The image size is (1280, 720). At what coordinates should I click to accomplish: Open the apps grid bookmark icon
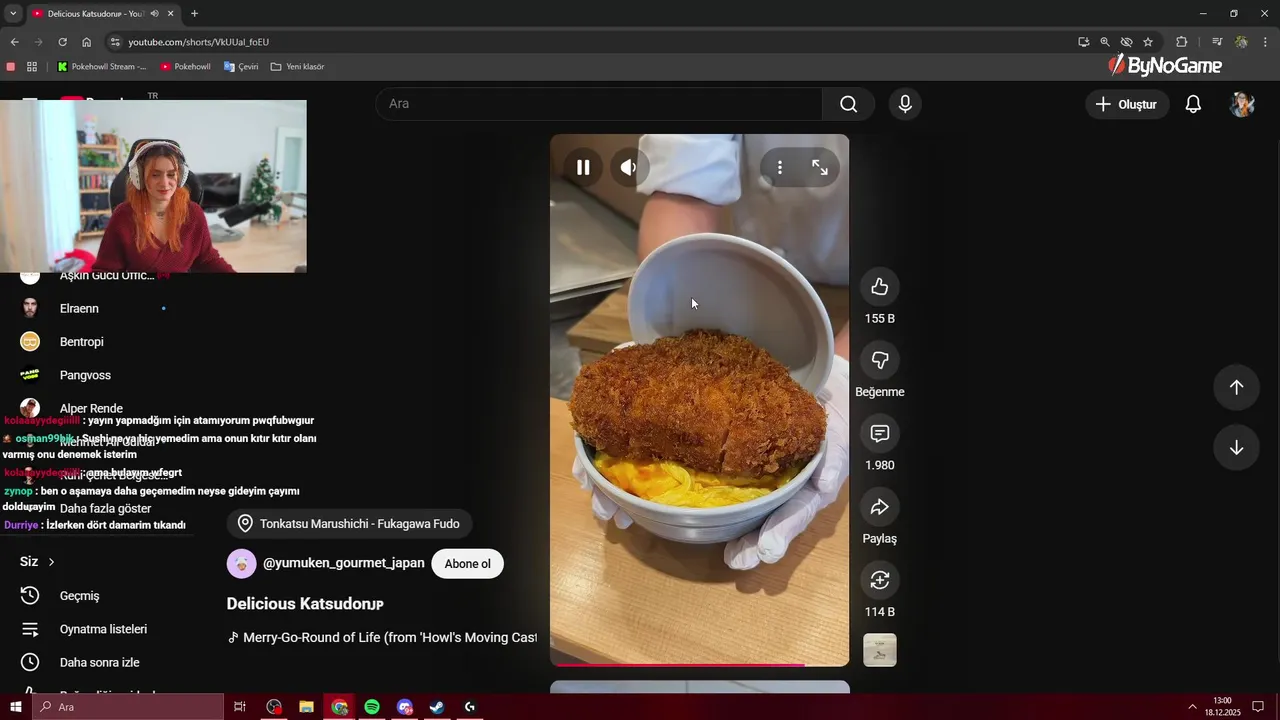pos(32,67)
